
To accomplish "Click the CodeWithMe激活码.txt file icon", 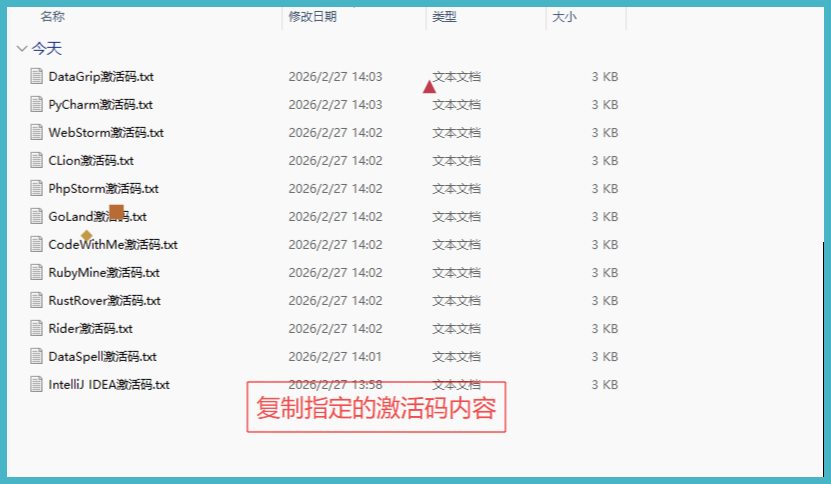I will coord(36,244).
